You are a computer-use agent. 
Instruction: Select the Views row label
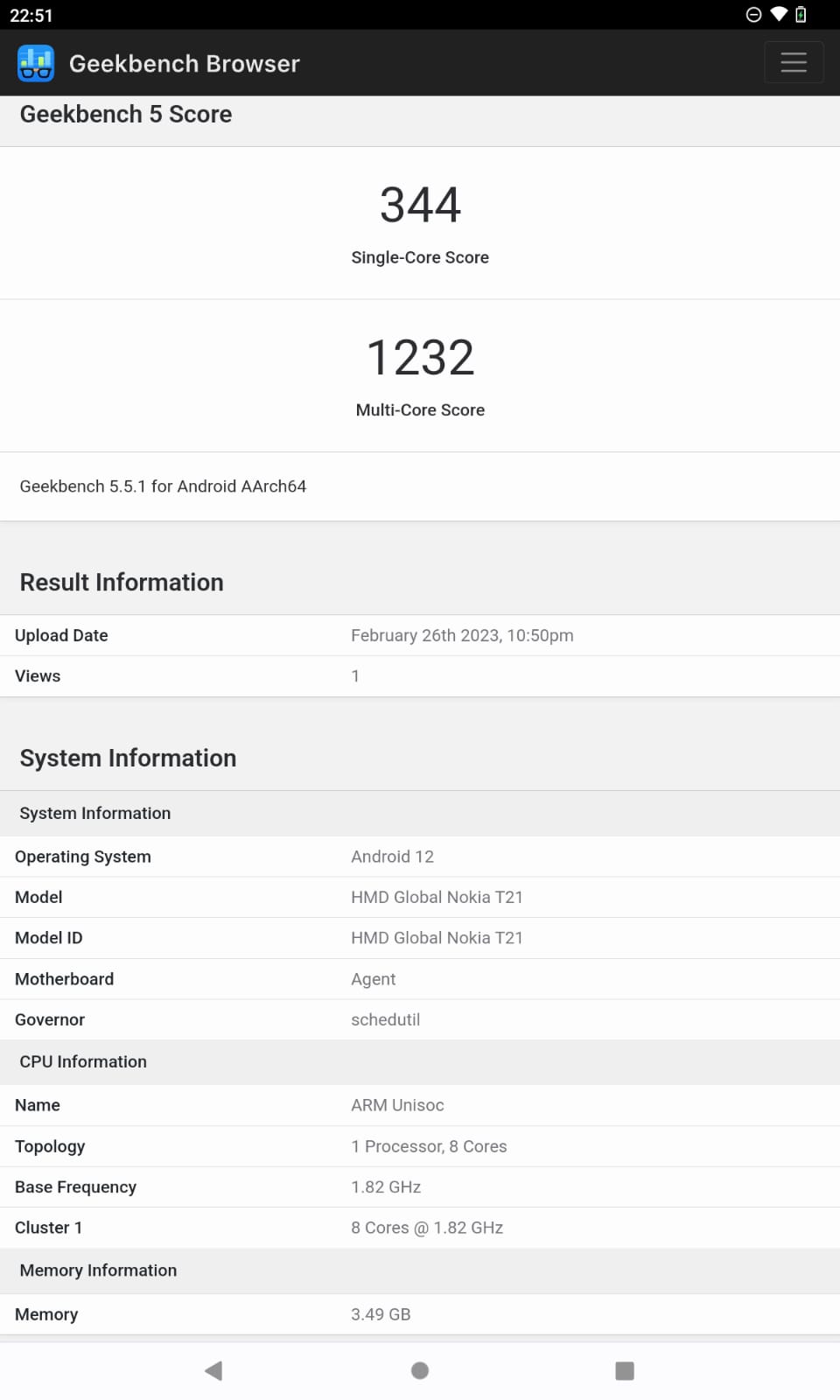pos(38,675)
